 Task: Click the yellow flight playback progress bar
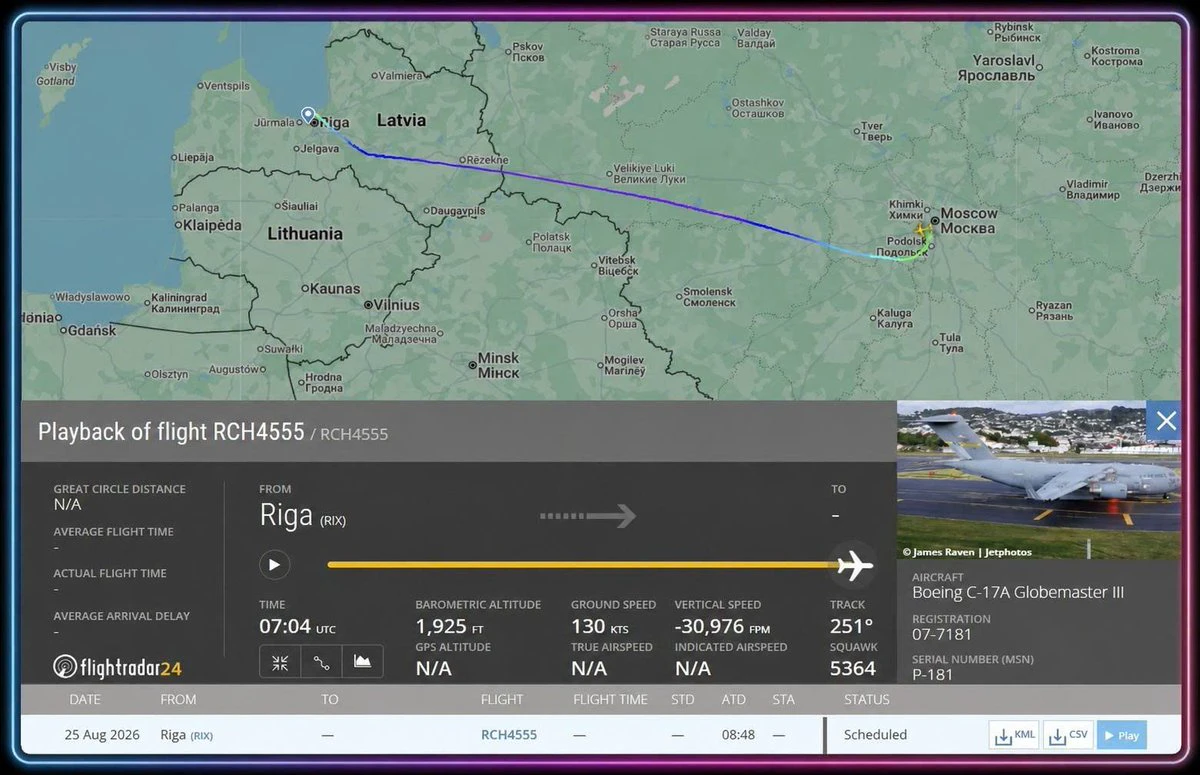click(x=582, y=565)
